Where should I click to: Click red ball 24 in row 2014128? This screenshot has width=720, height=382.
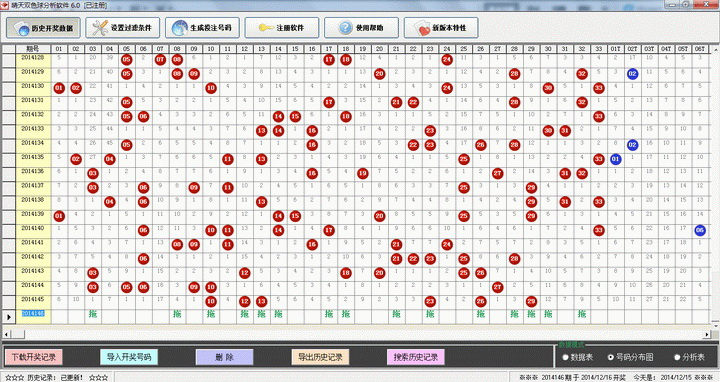[x=447, y=60]
